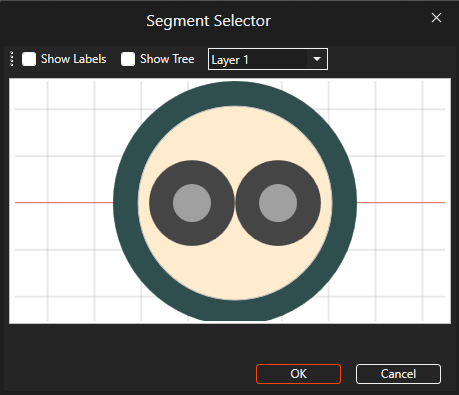The height and width of the screenshot is (395, 459).
Task: Enable the Show Tree checkbox
Action: click(x=128, y=59)
